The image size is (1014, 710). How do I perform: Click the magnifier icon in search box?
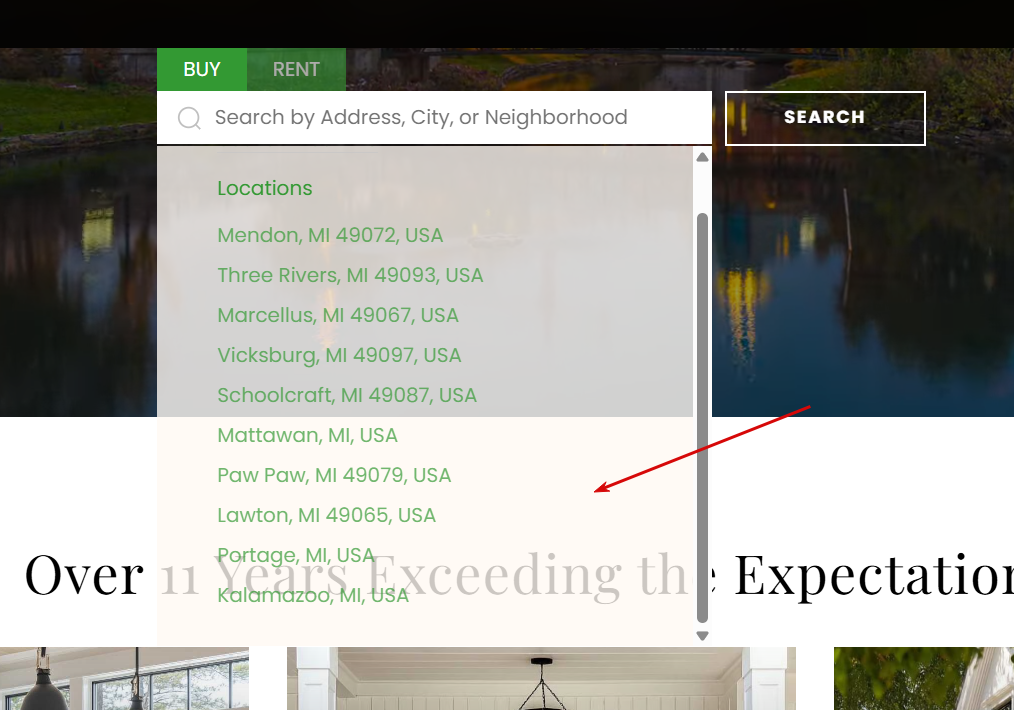[x=189, y=118]
